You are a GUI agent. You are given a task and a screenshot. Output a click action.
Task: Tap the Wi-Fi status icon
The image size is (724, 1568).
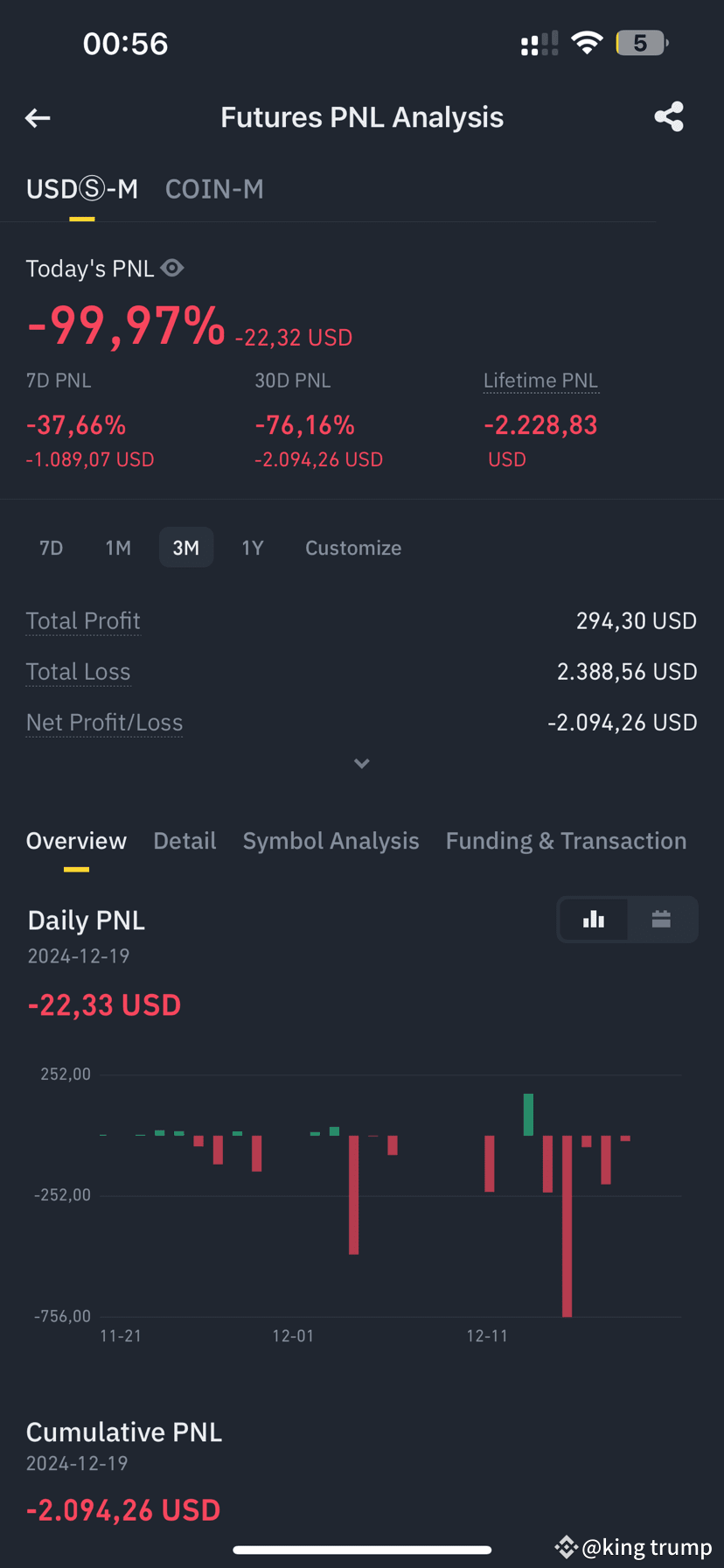tap(587, 43)
